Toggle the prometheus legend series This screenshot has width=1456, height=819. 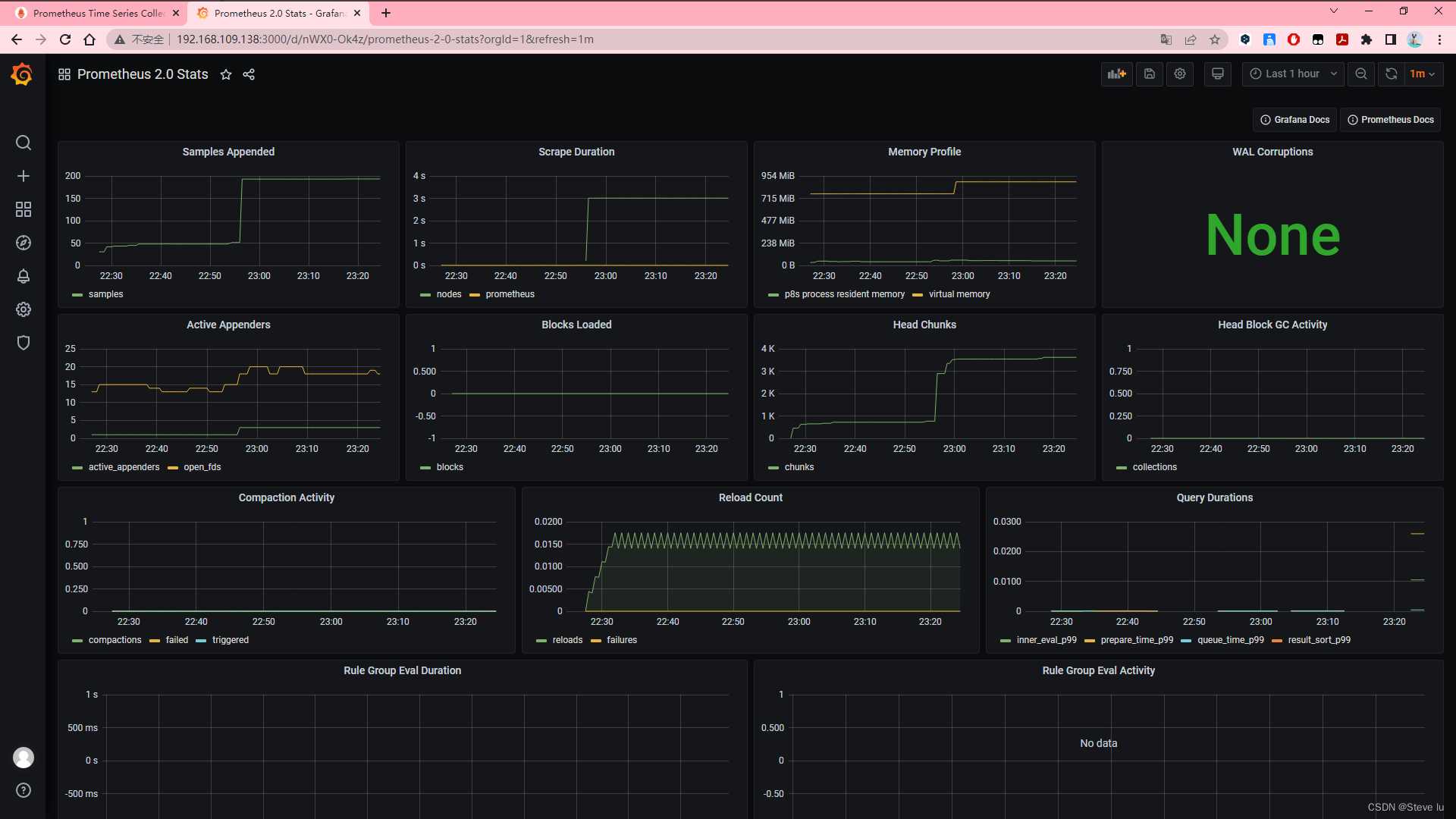click(x=510, y=294)
